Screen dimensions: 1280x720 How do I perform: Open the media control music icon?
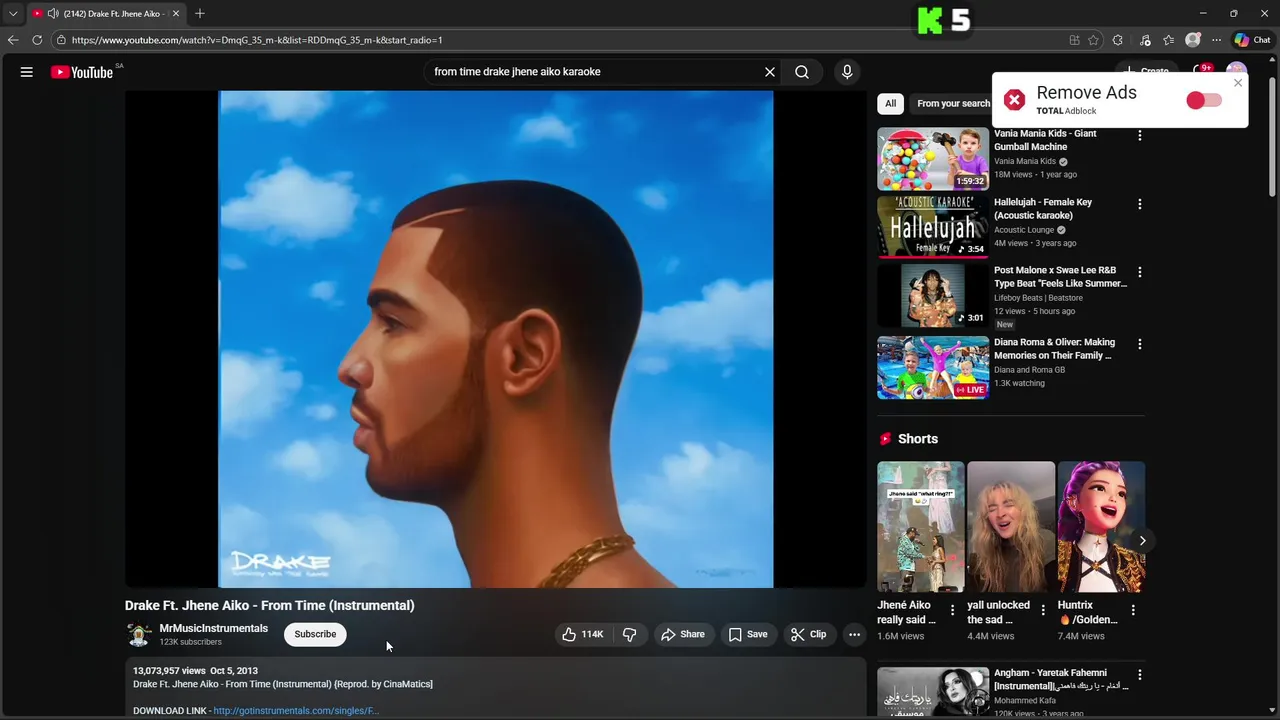click(x=1145, y=40)
